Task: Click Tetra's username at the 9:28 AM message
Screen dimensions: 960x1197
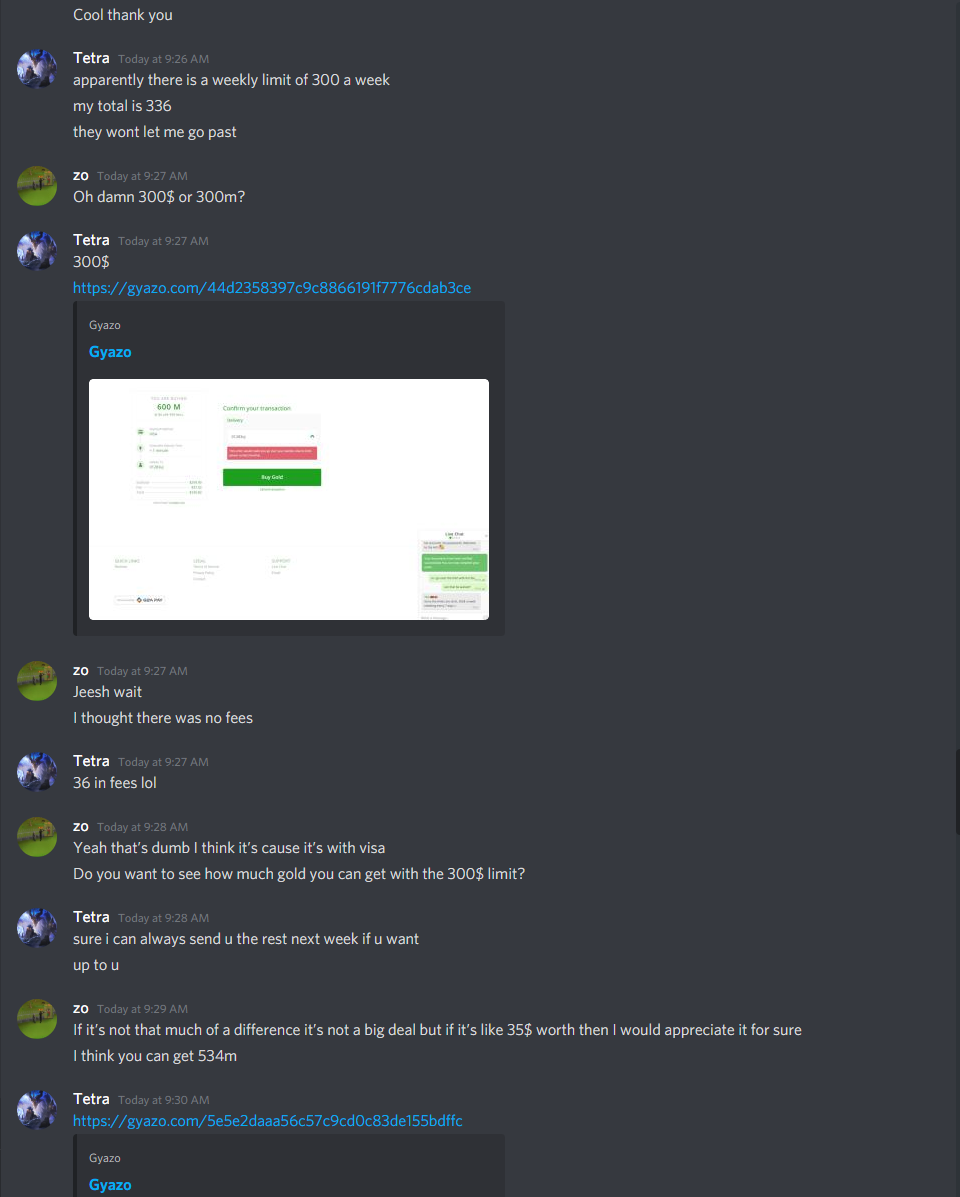Action: point(92,917)
